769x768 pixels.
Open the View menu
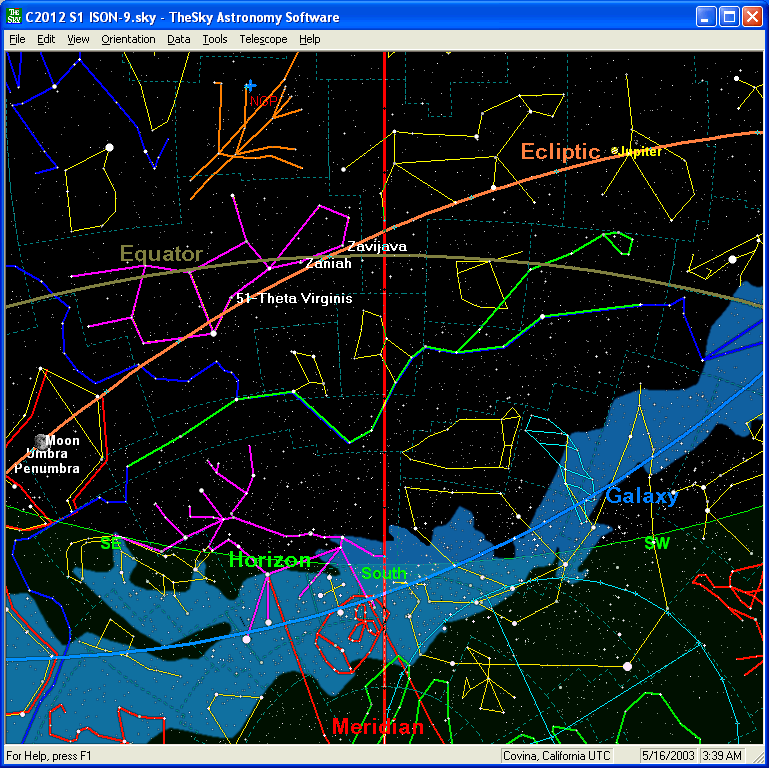click(x=78, y=39)
